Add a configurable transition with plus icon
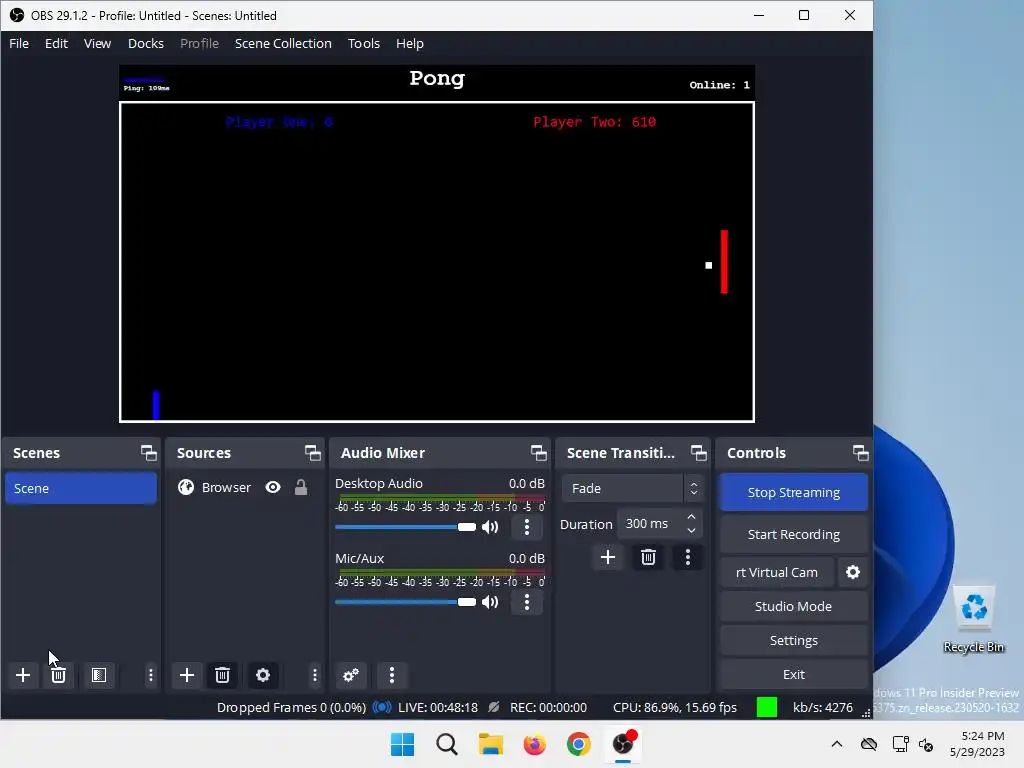 click(x=608, y=557)
